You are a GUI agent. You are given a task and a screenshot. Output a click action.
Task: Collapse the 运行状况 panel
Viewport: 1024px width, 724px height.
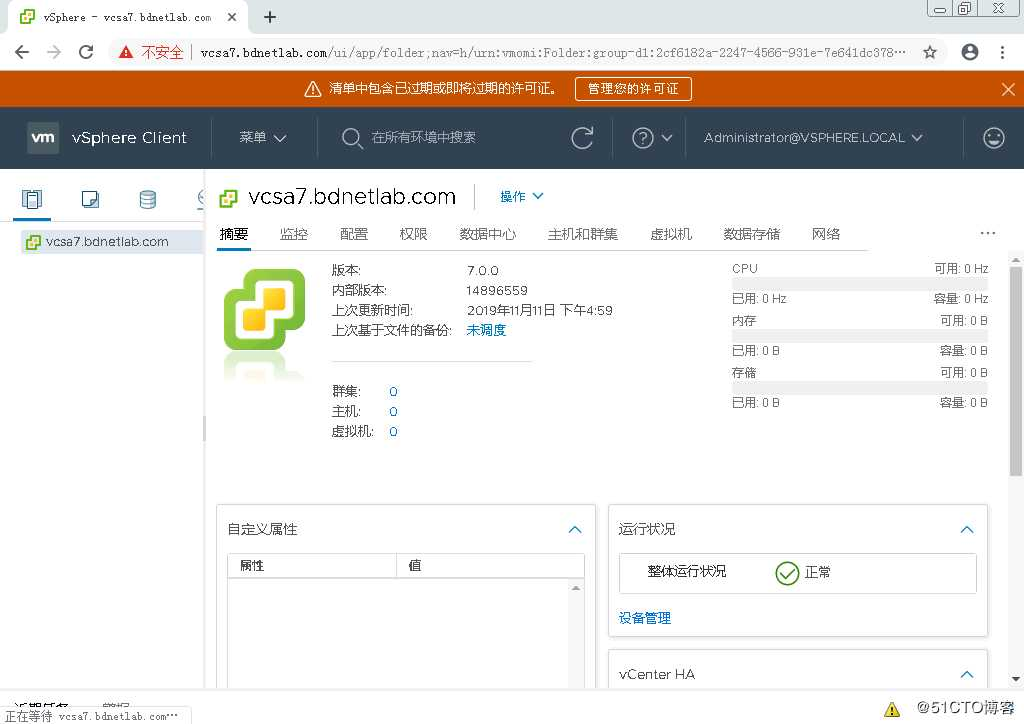click(967, 529)
